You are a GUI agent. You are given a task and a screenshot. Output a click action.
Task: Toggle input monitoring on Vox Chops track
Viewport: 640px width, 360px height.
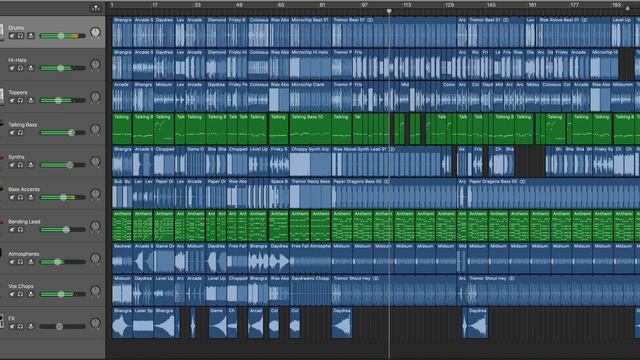pyautogui.click(x=31, y=294)
